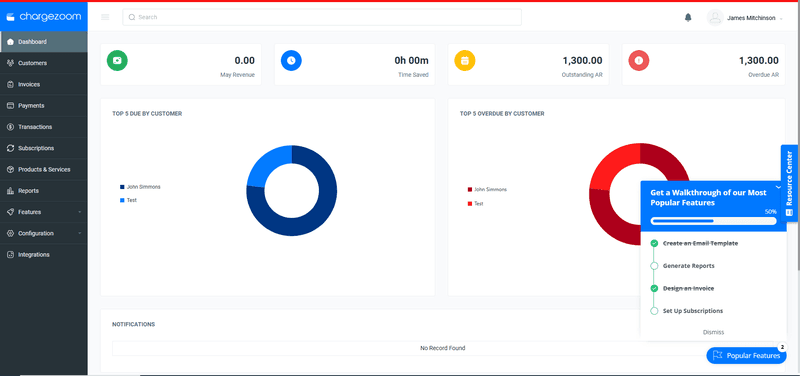Screen dimensions: 800x376
Task: Click the No Record Found notification row
Action: pos(442,348)
